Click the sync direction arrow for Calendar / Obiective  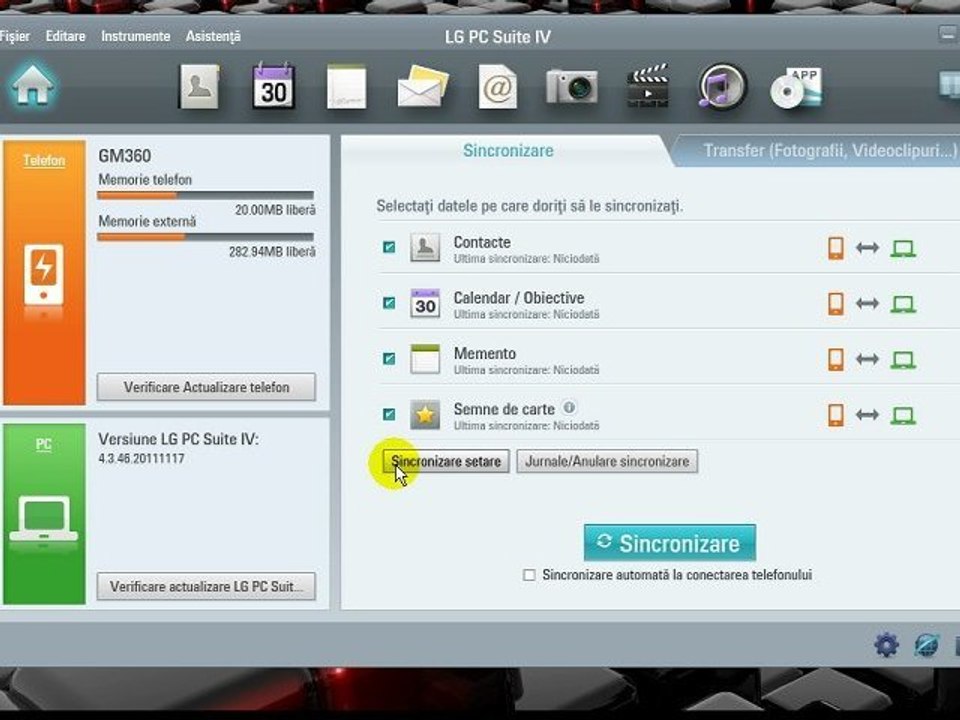(868, 304)
